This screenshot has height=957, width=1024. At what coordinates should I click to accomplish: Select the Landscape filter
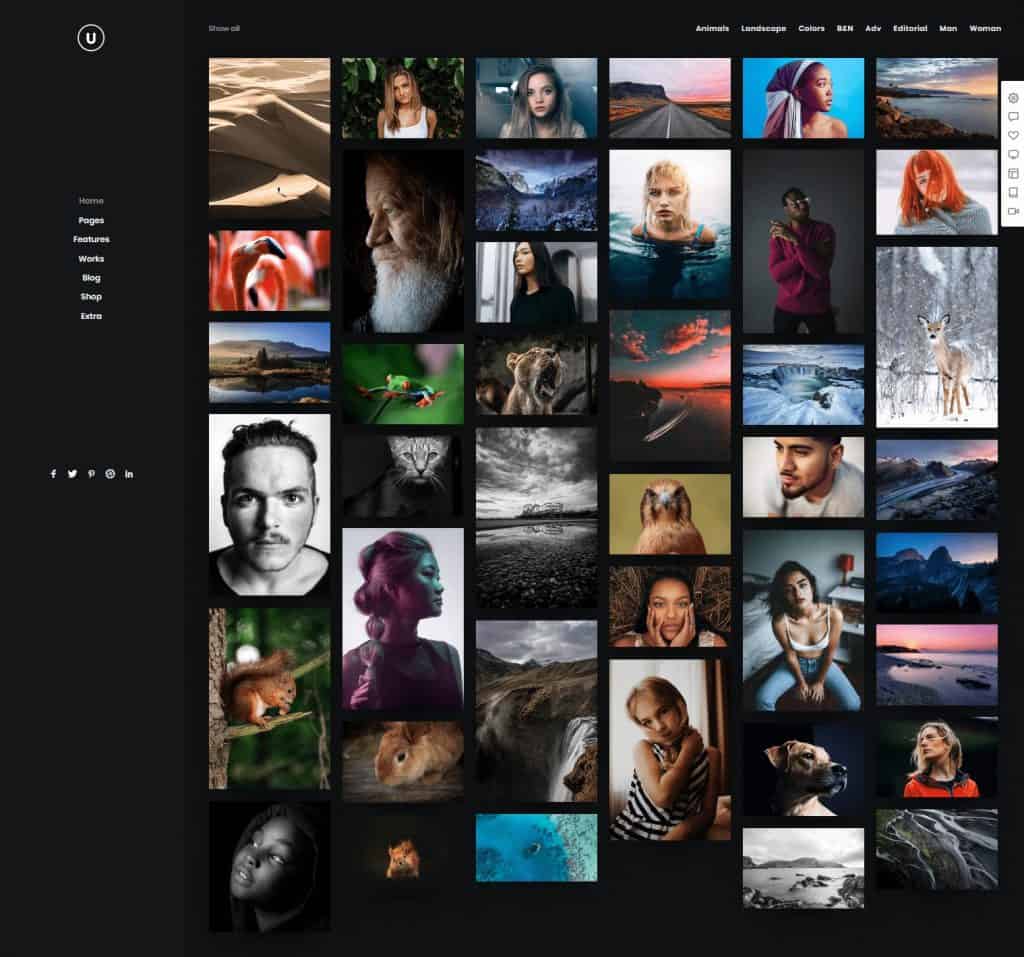(763, 29)
